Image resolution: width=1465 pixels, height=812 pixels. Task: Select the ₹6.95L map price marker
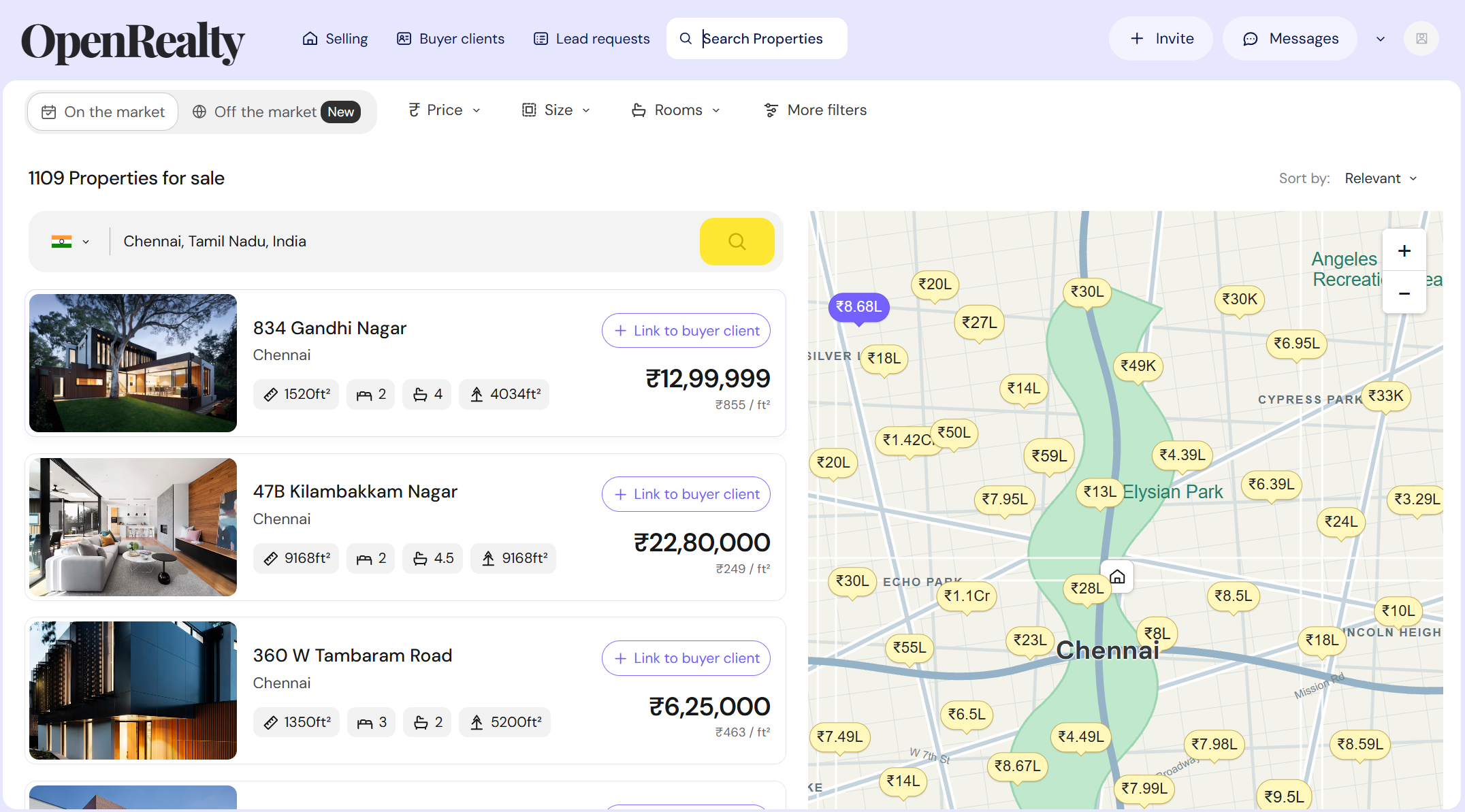[x=1296, y=344]
